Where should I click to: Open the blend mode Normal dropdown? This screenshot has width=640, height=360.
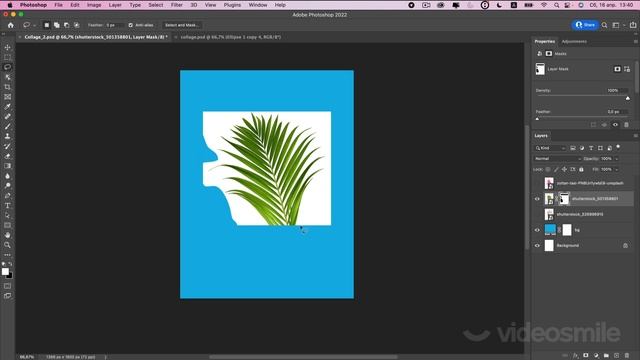pyautogui.click(x=557, y=159)
